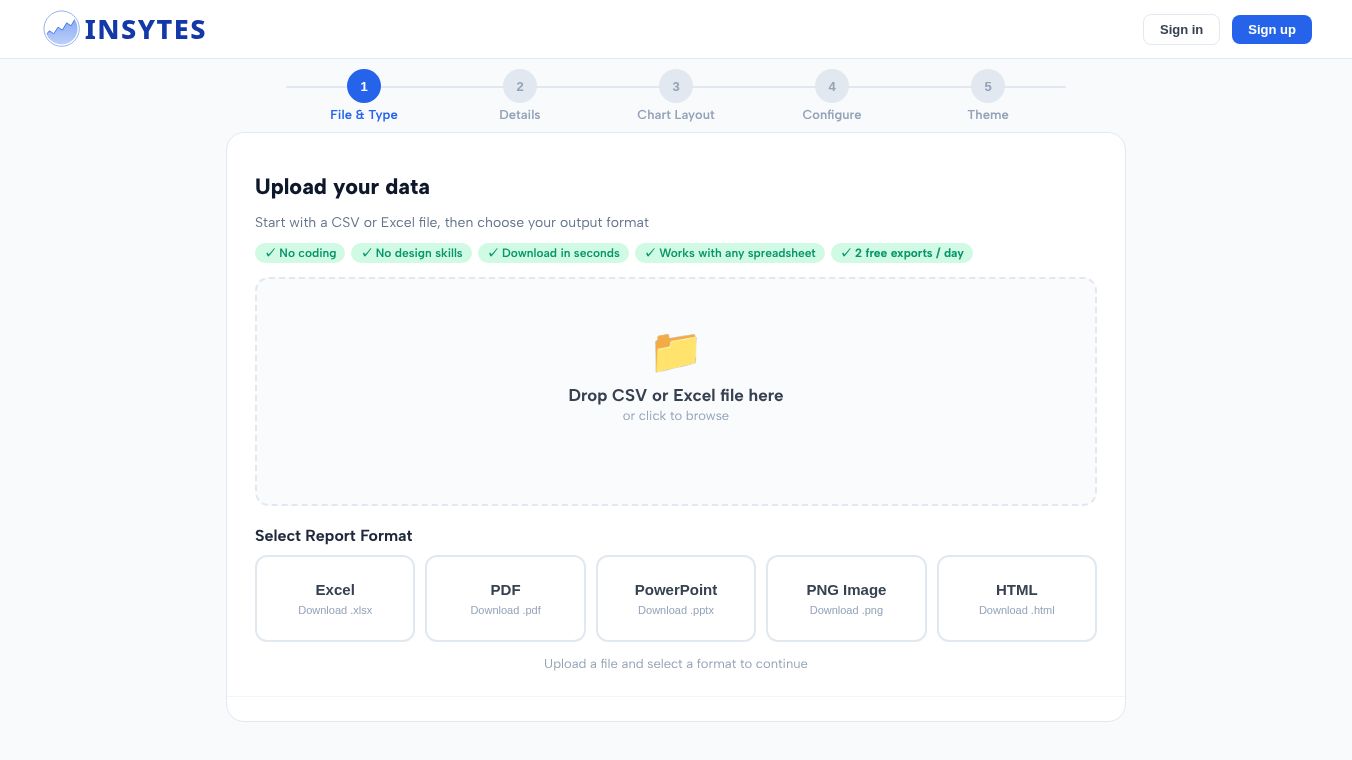Click the 'Works with any spreadsheet' badge
Screen dimensions: 1352x760
730,253
